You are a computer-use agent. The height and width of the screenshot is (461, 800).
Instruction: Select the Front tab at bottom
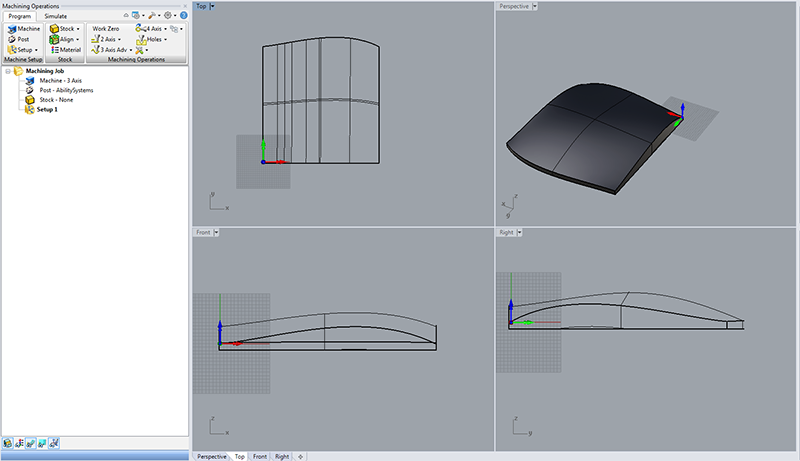pos(260,456)
